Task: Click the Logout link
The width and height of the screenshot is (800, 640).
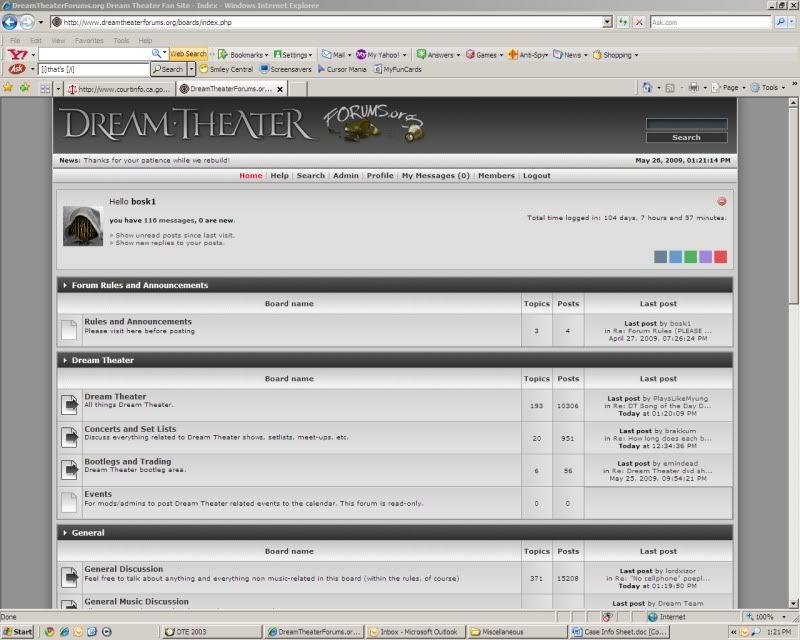Action: [x=537, y=176]
